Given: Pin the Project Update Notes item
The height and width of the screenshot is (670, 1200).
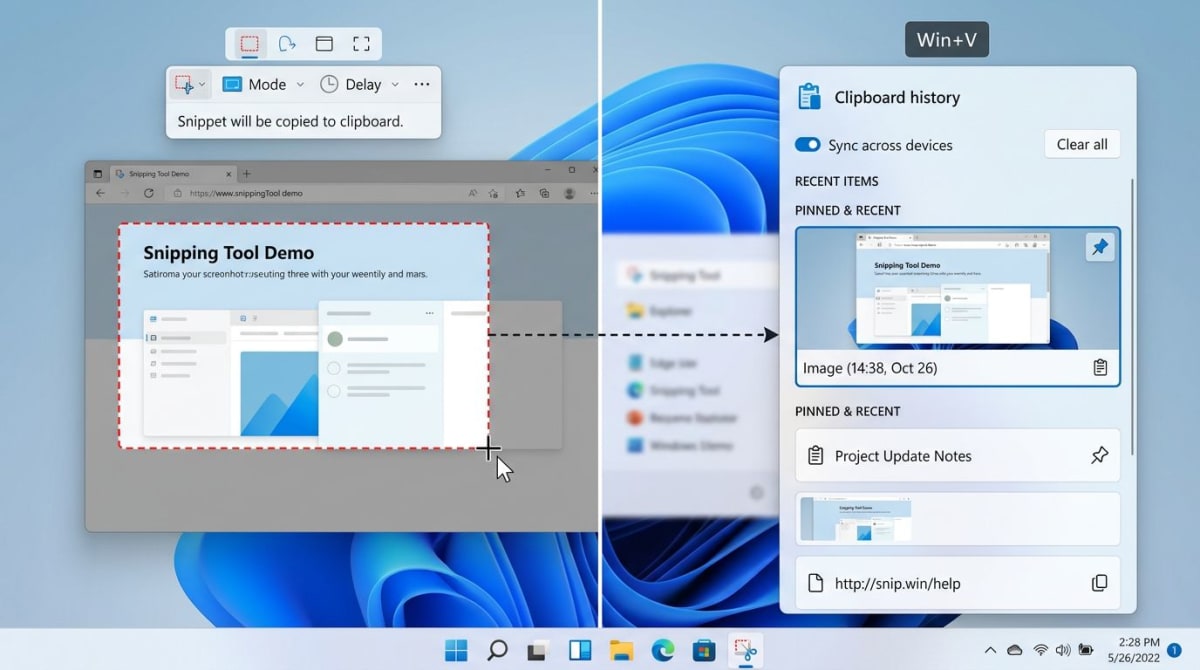Looking at the screenshot, I should pyautogui.click(x=1099, y=456).
